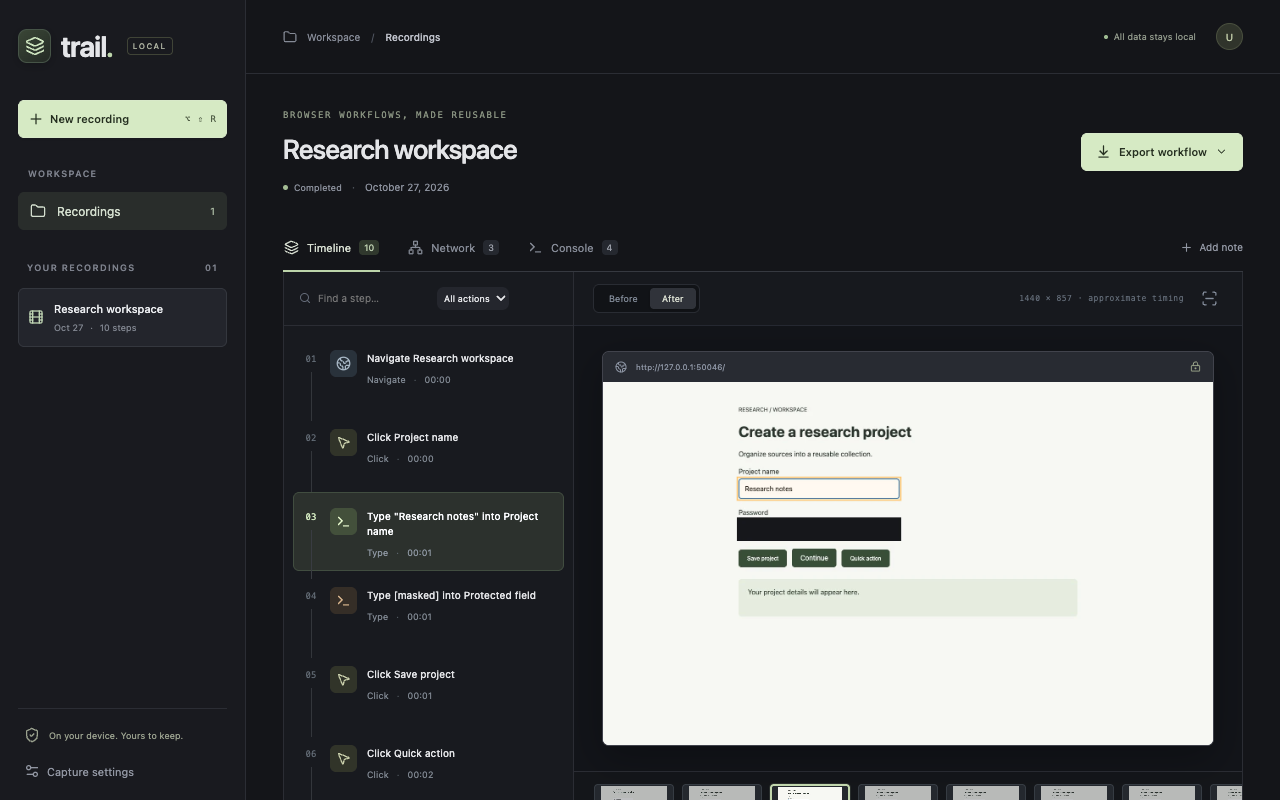Click the Find a step search field

pos(362,298)
